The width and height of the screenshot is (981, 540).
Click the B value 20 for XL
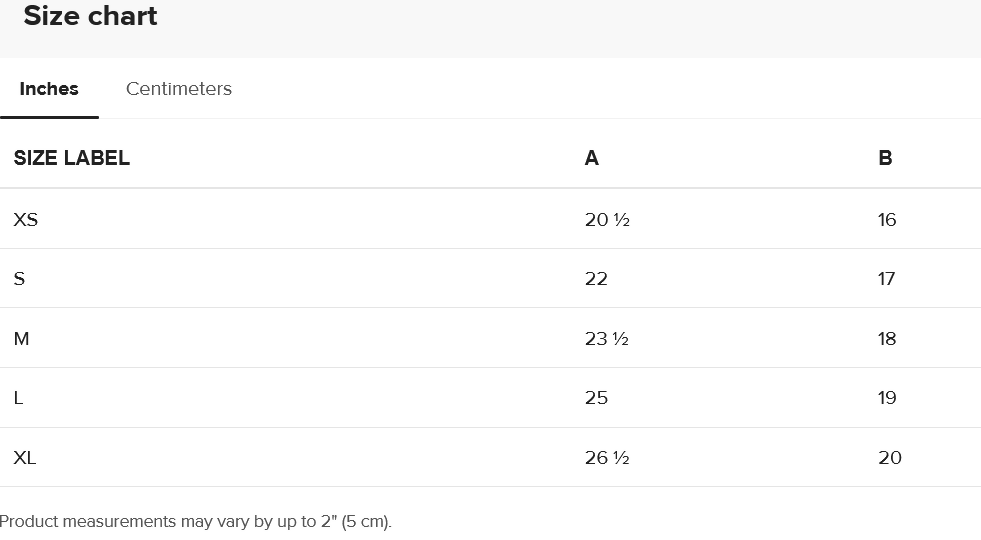[x=890, y=458]
